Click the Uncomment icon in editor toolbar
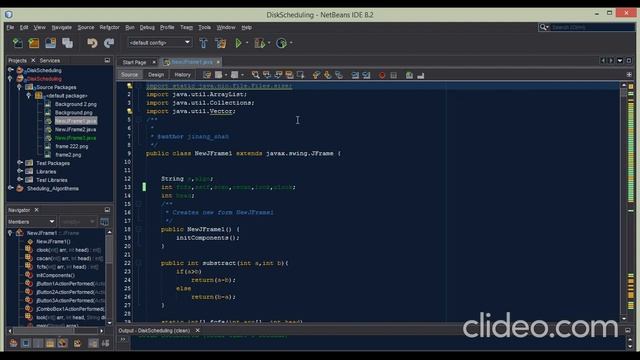 click(x=420, y=75)
